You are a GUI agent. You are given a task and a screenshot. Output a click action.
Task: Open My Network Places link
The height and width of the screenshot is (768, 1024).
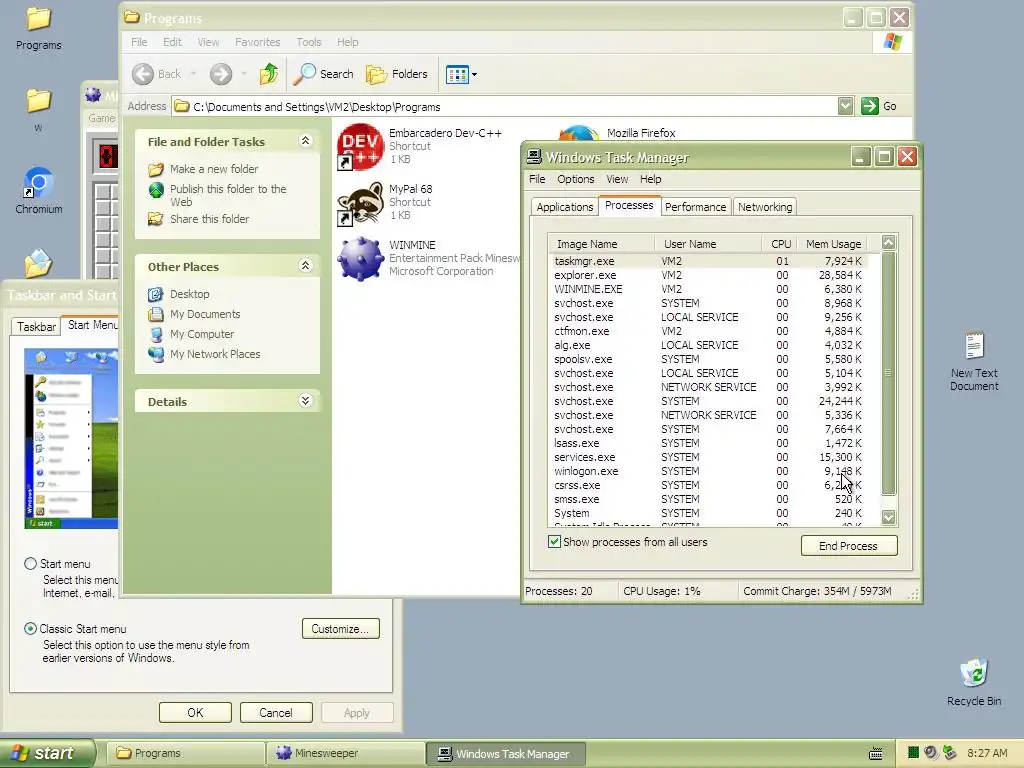click(x=215, y=354)
